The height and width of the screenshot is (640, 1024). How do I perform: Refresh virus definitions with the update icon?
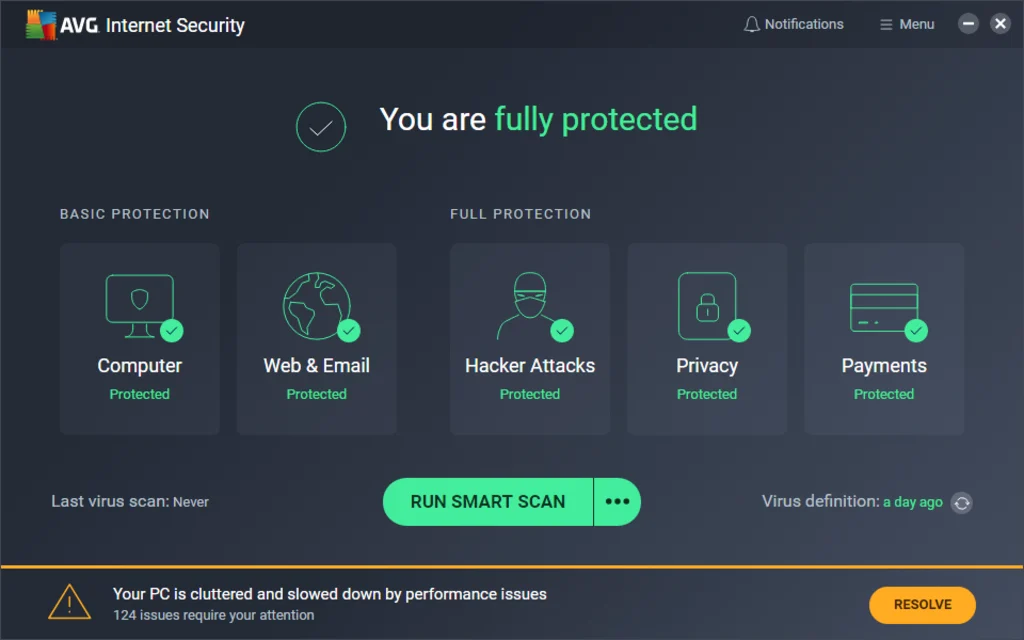click(961, 503)
